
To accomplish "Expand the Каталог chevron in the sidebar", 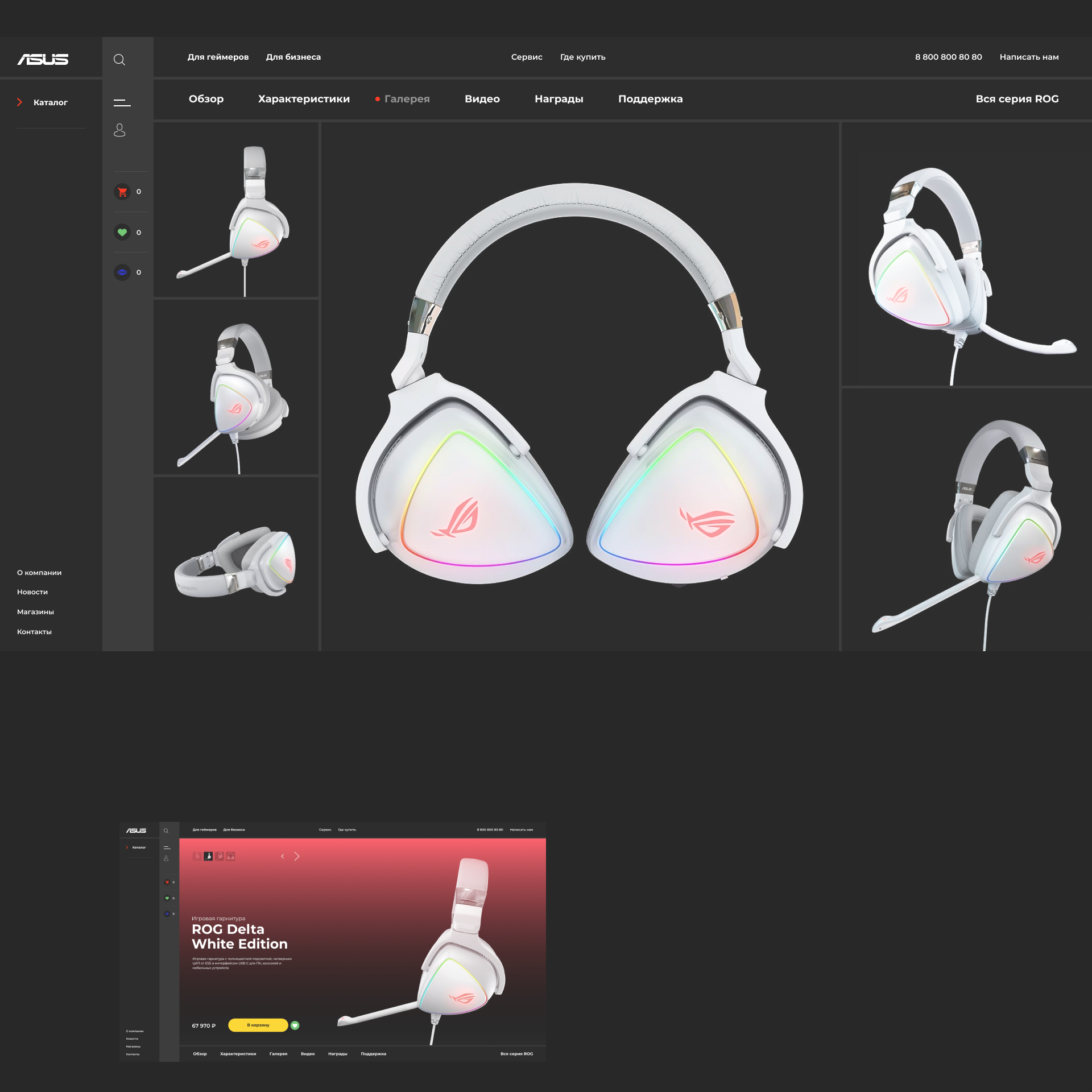I will [x=20, y=102].
